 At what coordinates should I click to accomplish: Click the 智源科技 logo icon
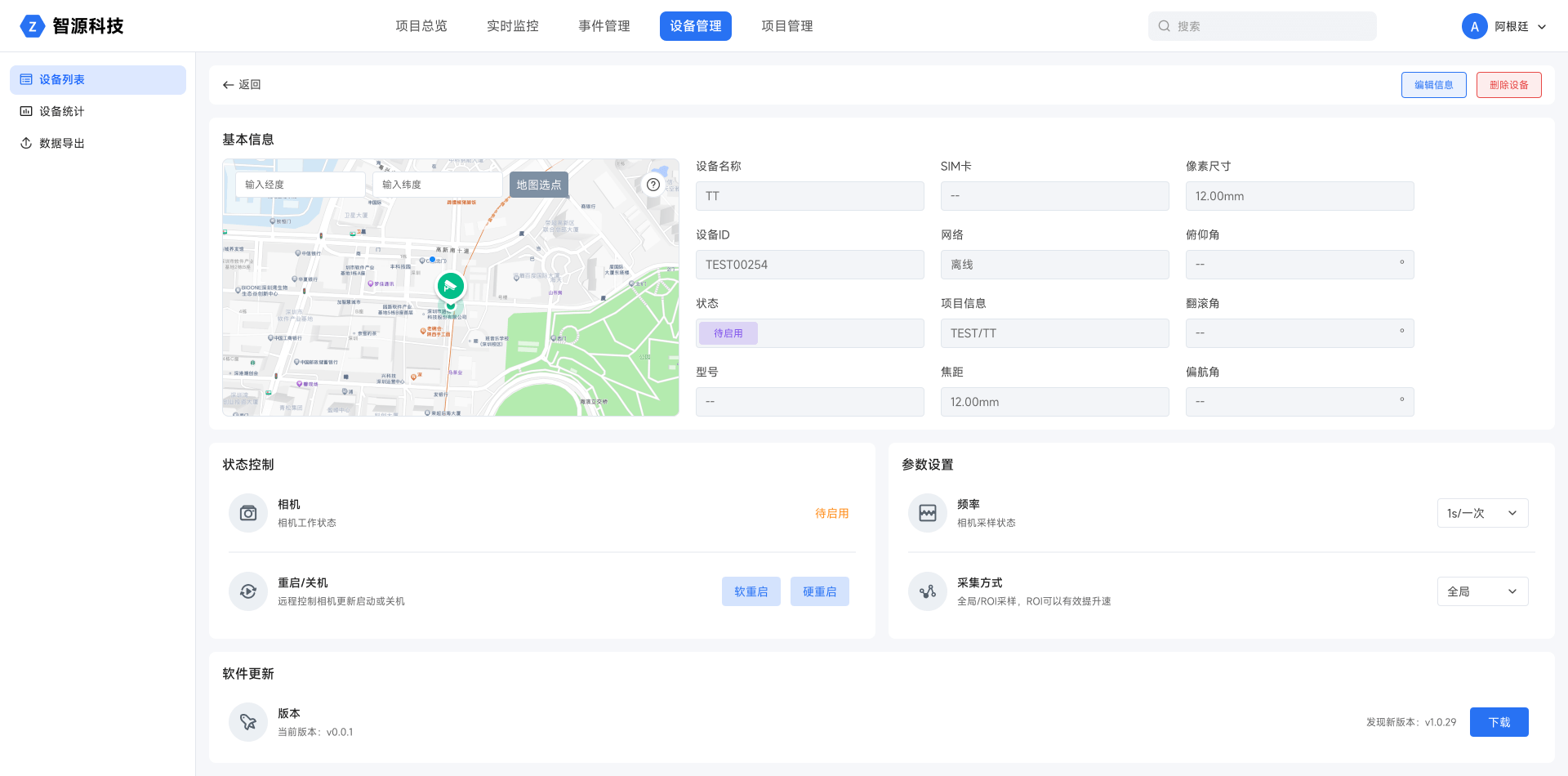pos(32,26)
